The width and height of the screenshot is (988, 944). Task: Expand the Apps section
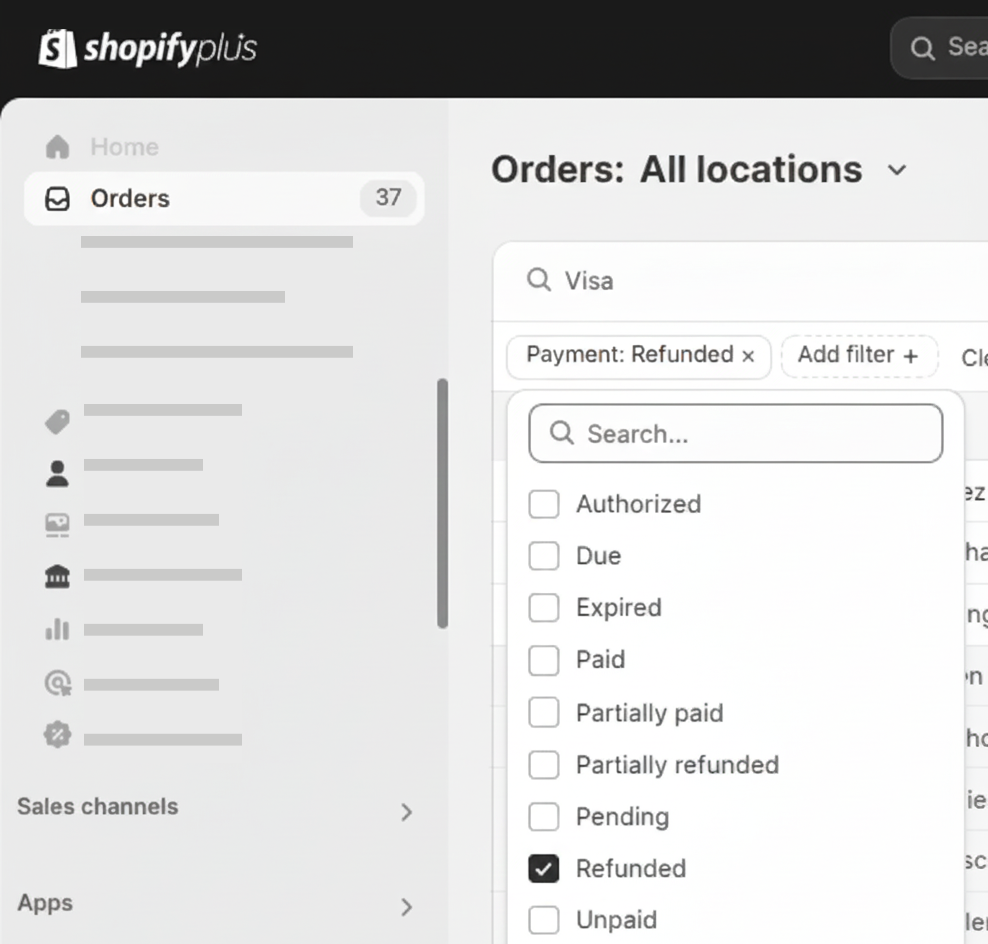(406, 907)
